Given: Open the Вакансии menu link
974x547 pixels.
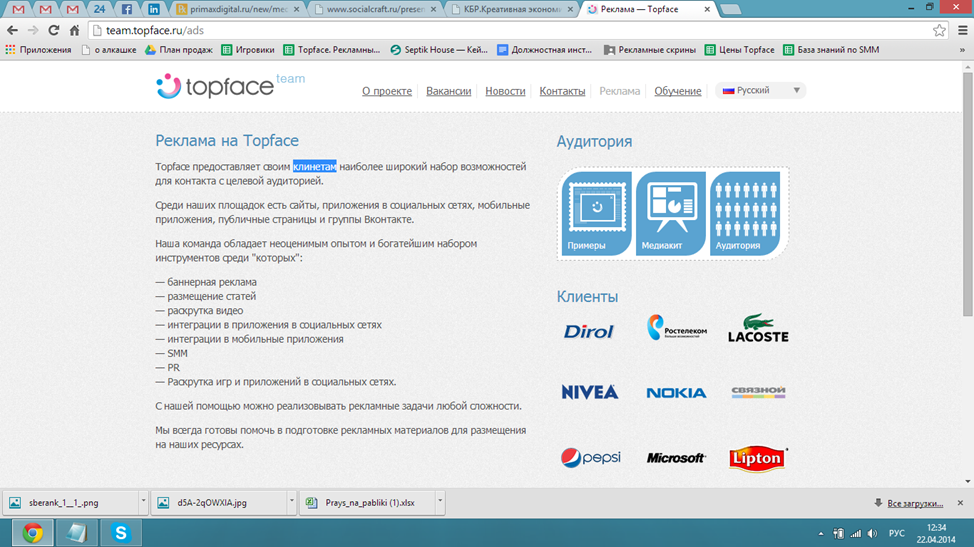Looking at the screenshot, I should (x=448, y=91).
